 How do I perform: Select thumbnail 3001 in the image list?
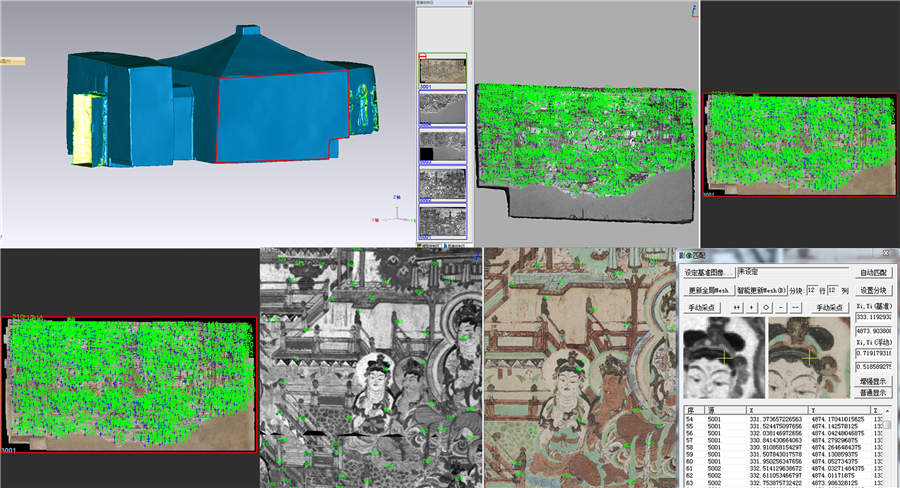(x=442, y=70)
